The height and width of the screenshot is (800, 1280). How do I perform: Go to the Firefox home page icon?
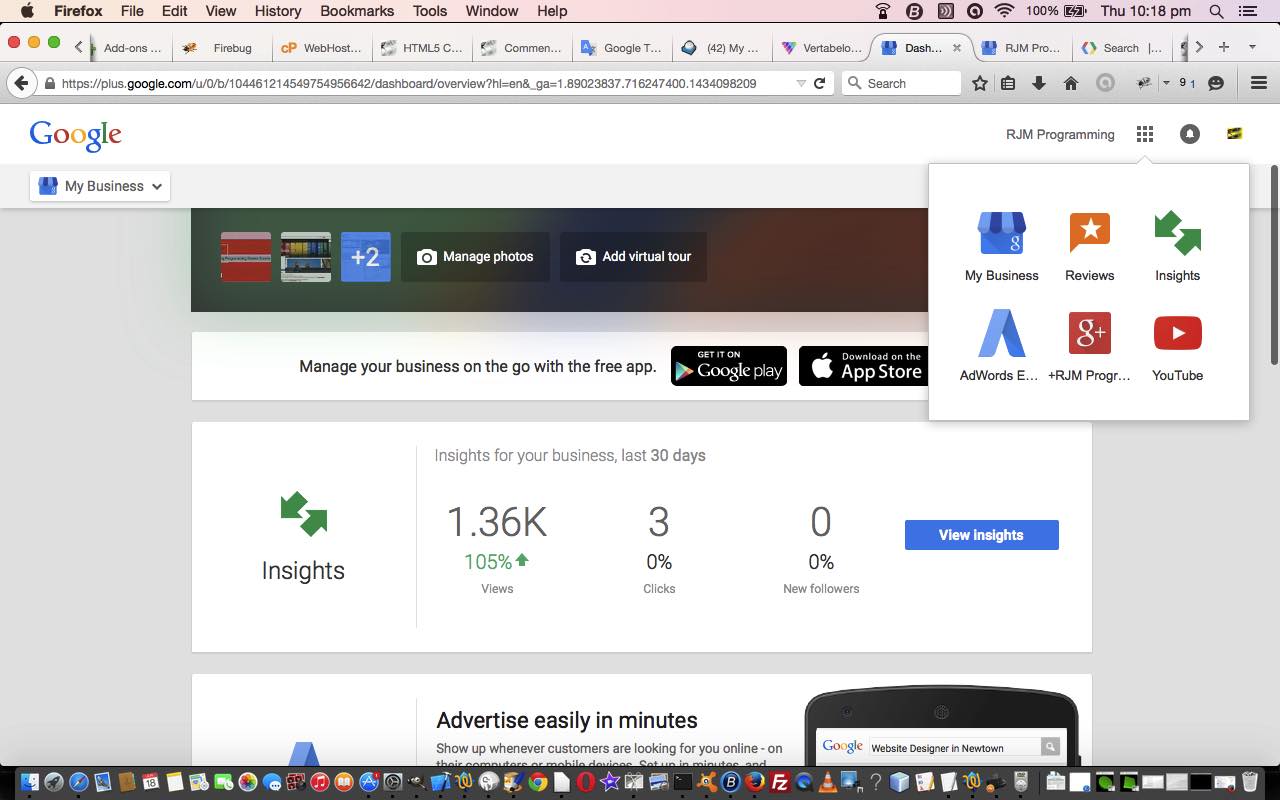tap(1071, 83)
